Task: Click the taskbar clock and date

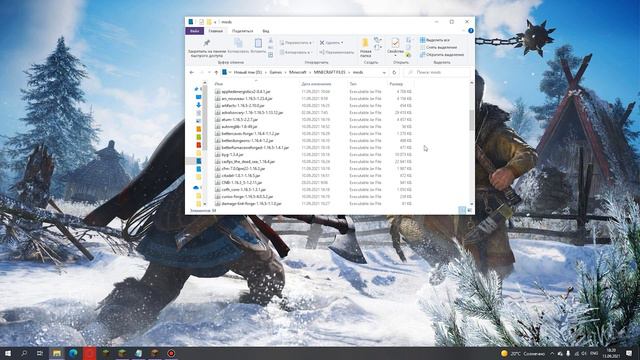Action: click(x=611, y=353)
